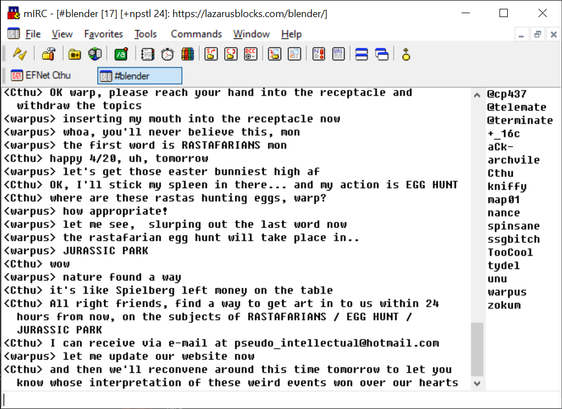Select zokum in the nick list
The image size is (562, 409).
pos(504,305)
